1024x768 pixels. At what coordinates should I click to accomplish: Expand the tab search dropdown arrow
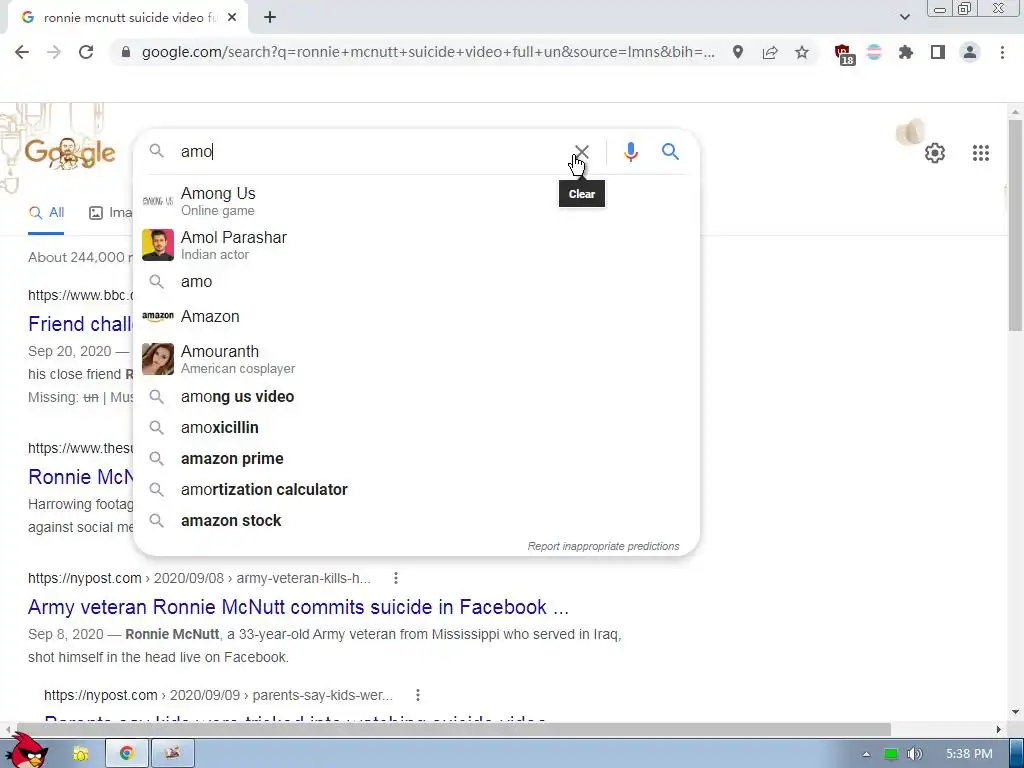coord(904,17)
